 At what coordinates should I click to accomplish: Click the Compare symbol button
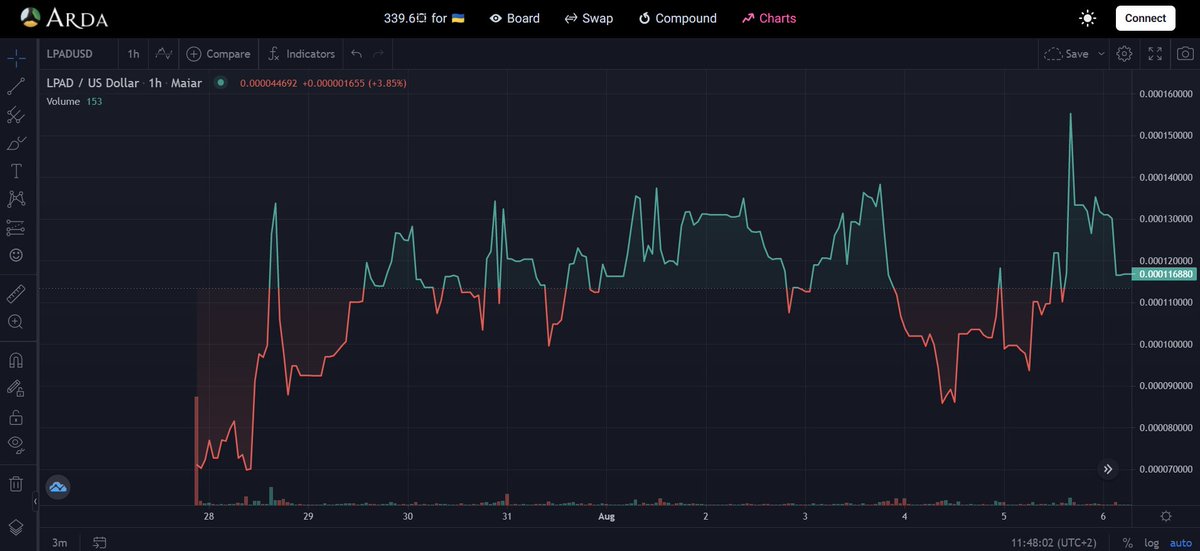tap(218, 54)
